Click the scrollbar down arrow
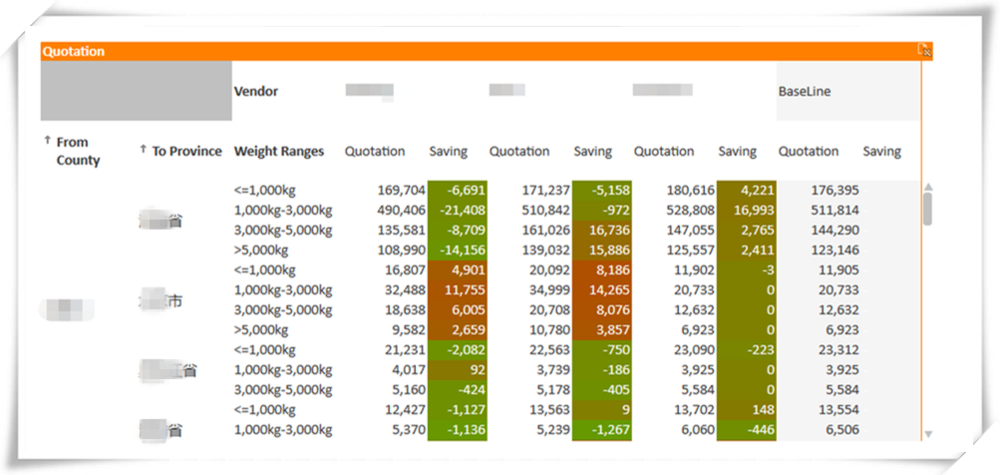Screen dimensions: 1000x475 click(927, 433)
